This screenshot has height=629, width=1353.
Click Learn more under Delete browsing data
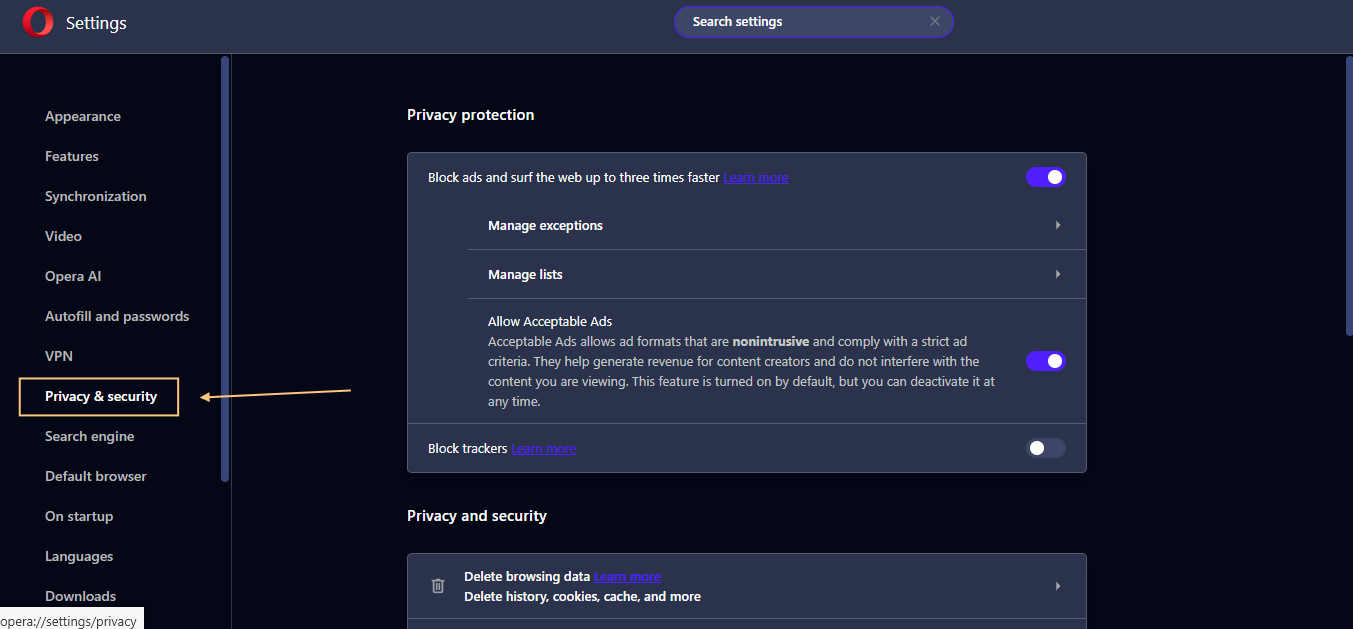[x=627, y=576]
